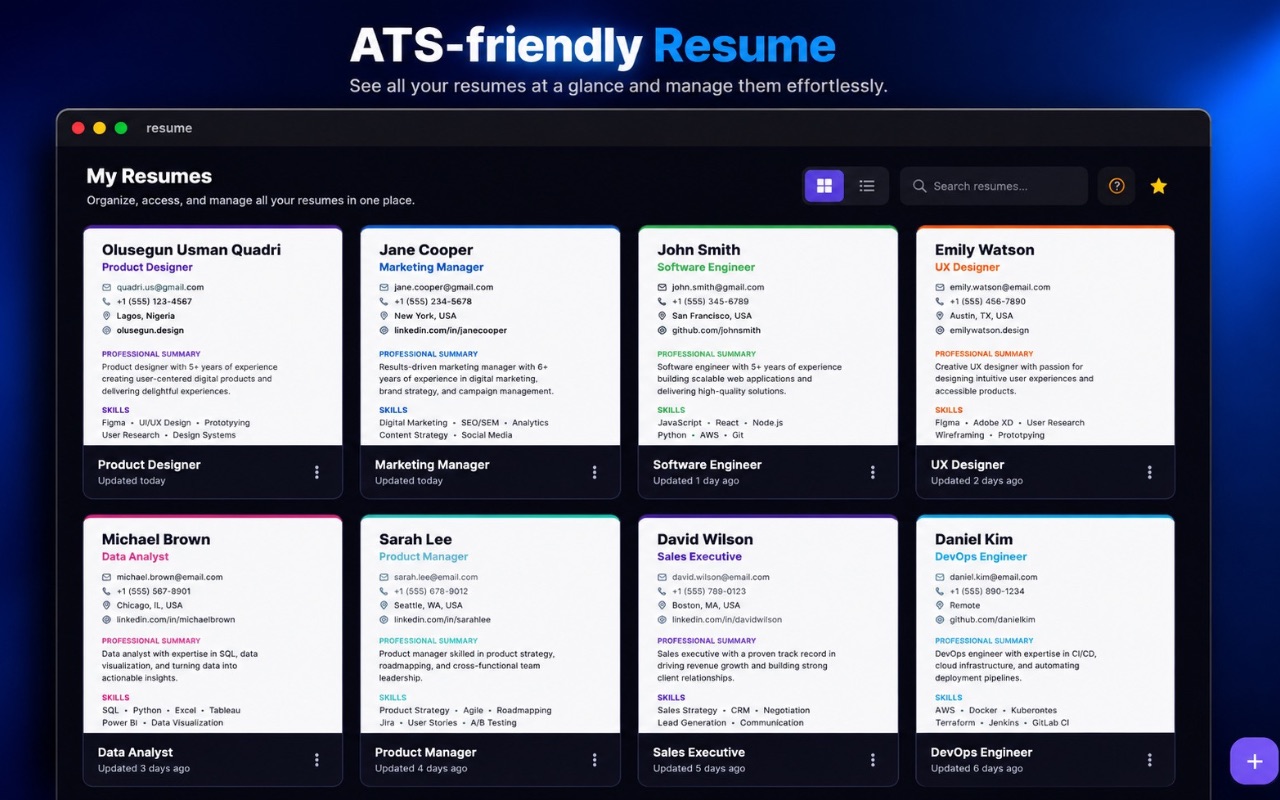This screenshot has height=800, width=1280.
Task: Open options menu for Sales Executive resume
Action: point(872,760)
